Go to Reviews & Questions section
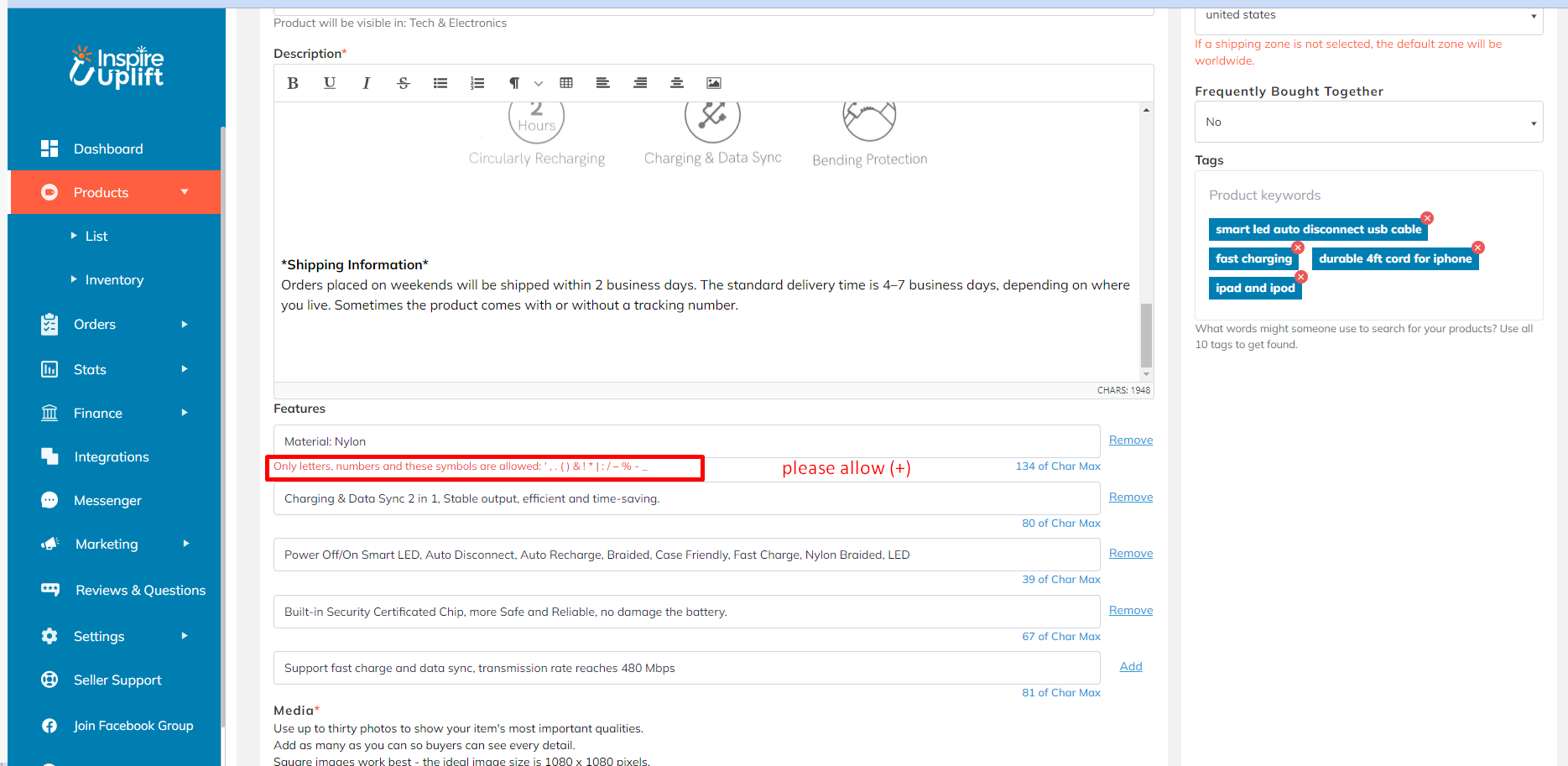 (140, 591)
